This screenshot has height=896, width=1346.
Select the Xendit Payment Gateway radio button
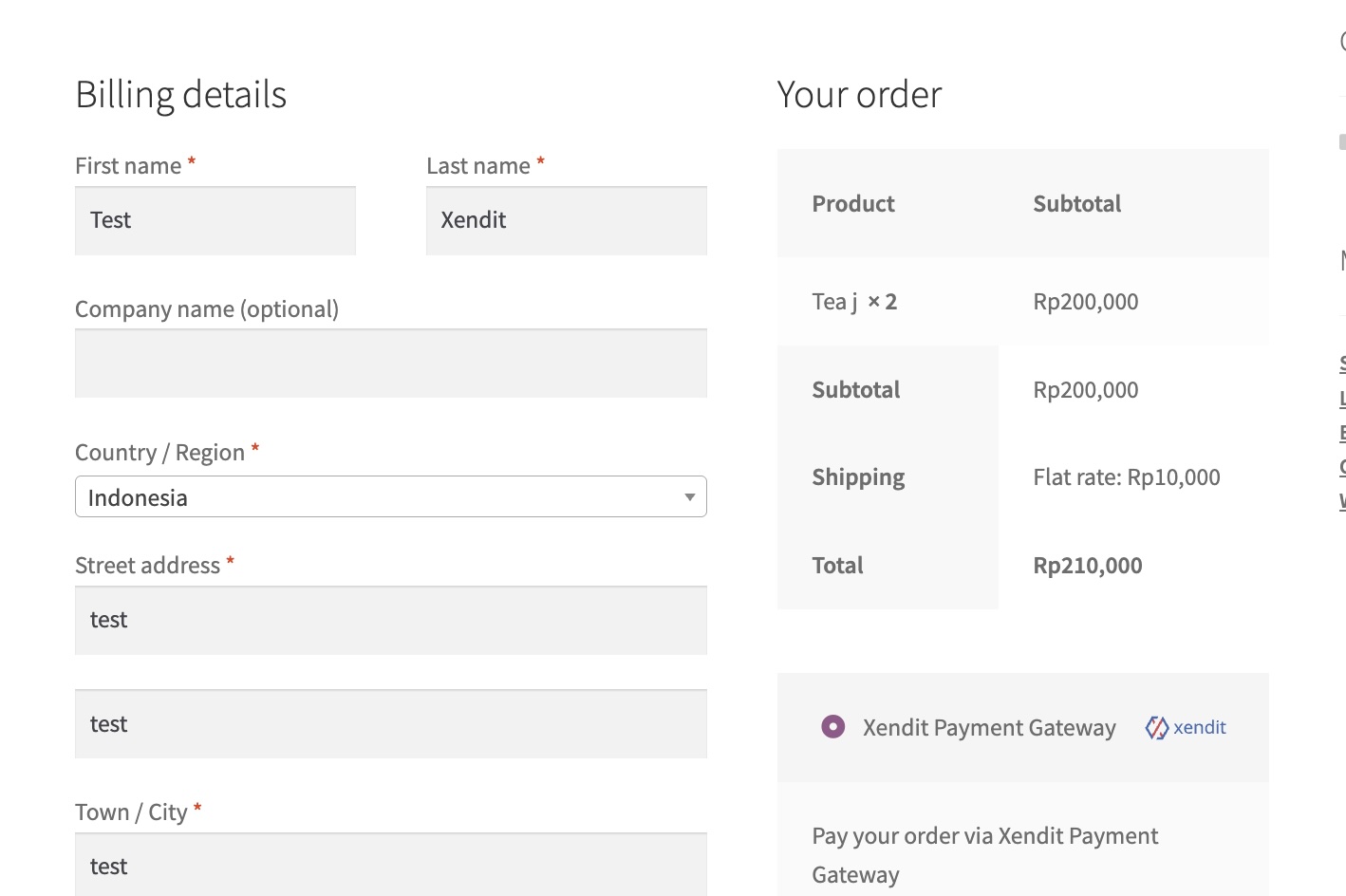[832, 727]
